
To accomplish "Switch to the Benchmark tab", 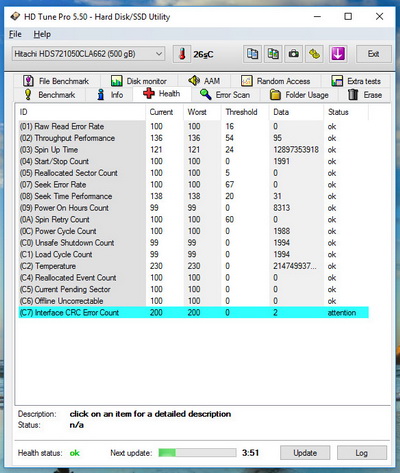I will (x=50, y=95).
